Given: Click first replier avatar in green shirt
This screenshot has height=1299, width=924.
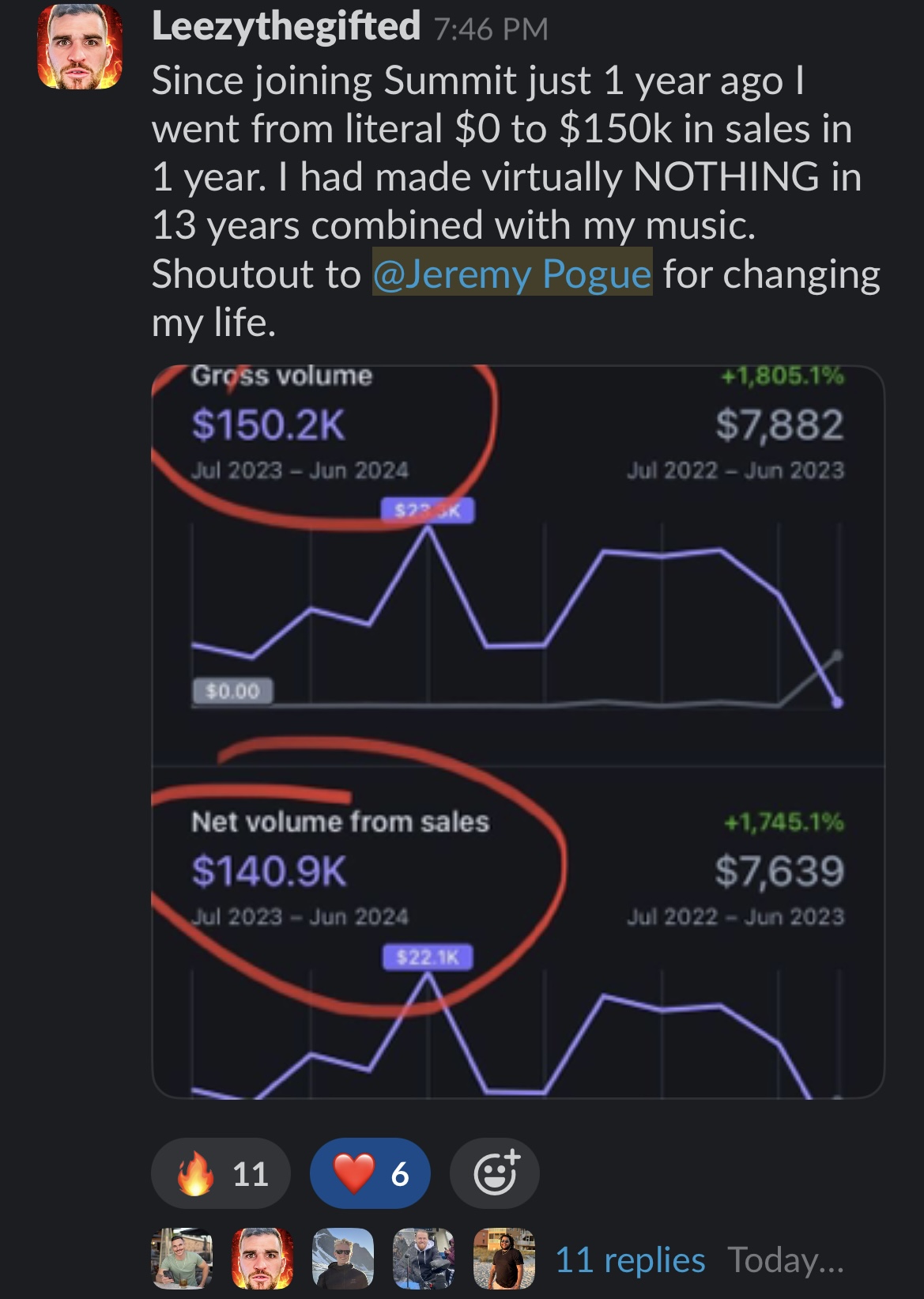Looking at the screenshot, I should click(182, 1259).
